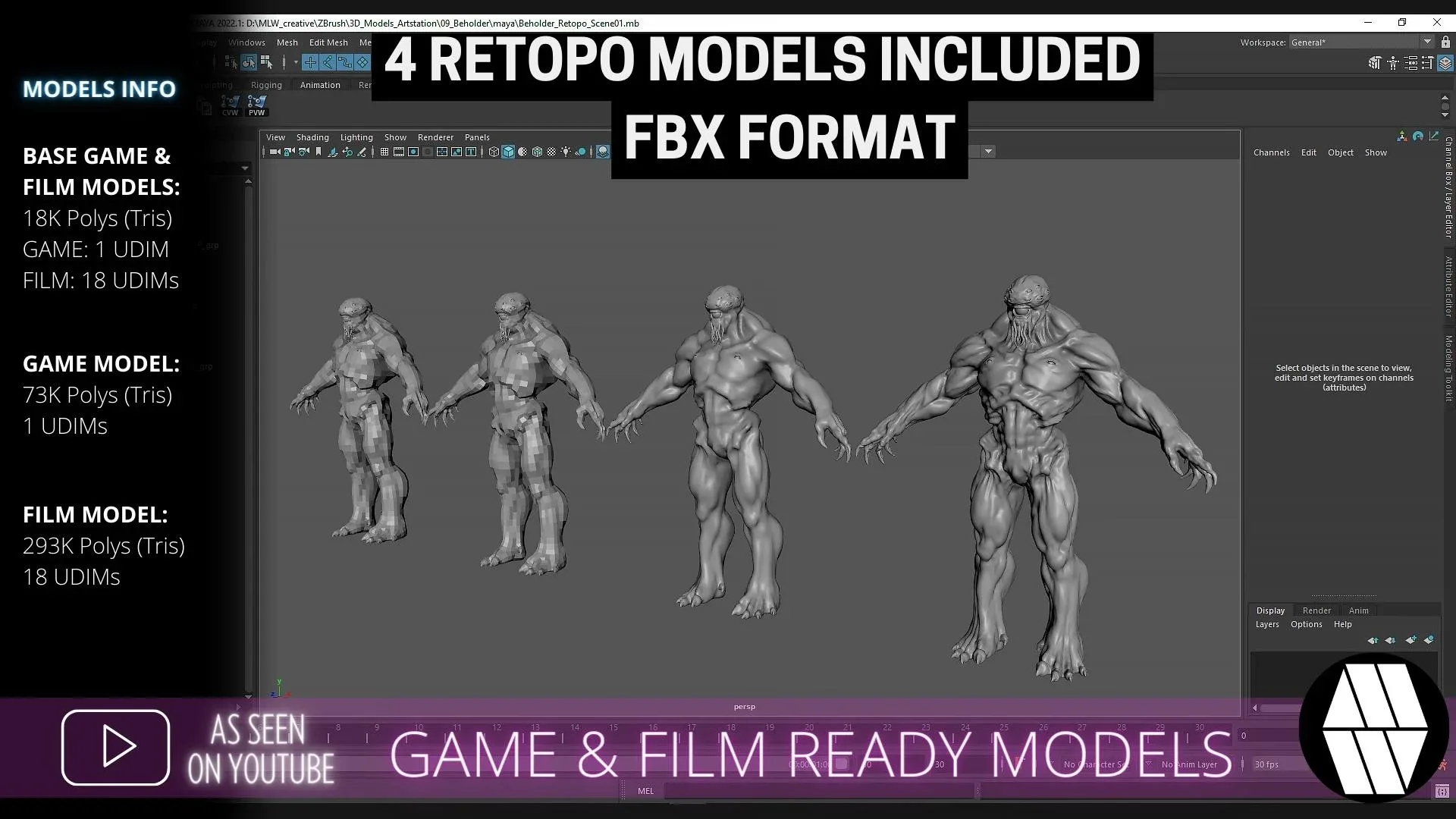Click Channels in the Channel Box
Screen dimensions: 1456x819
click(x=1271, y=152)
